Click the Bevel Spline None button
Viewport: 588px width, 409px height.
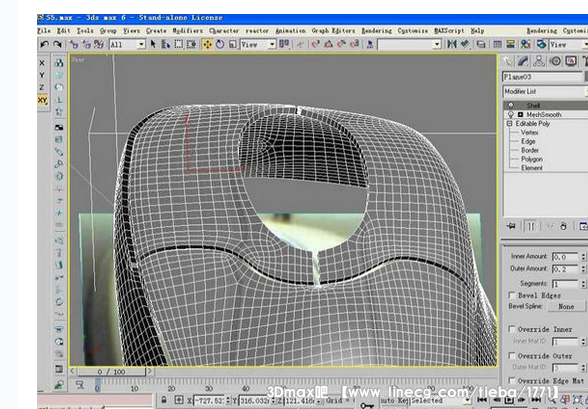pos(566,306)
